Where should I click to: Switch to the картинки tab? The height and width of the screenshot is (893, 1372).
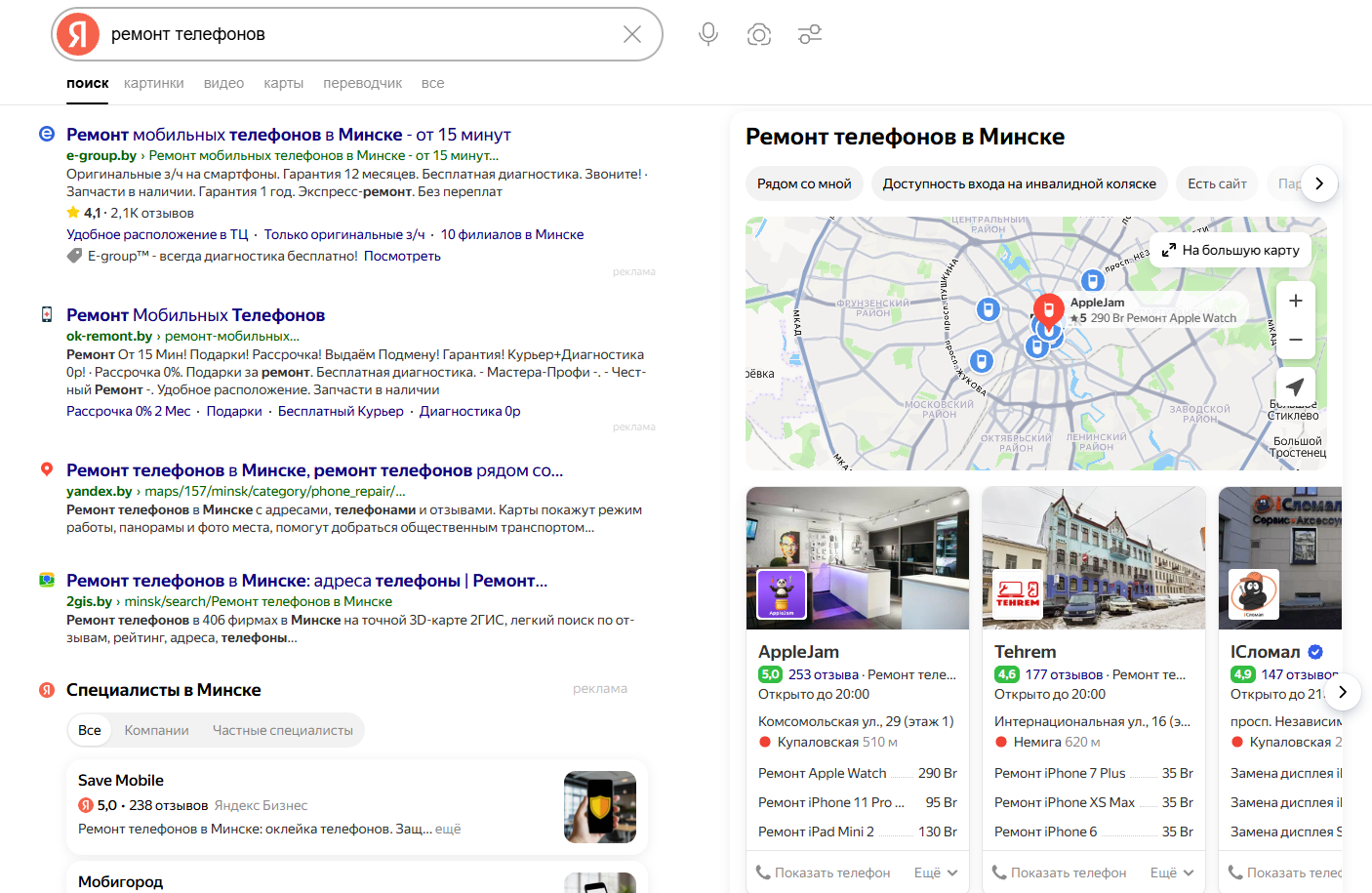point(154,83)
